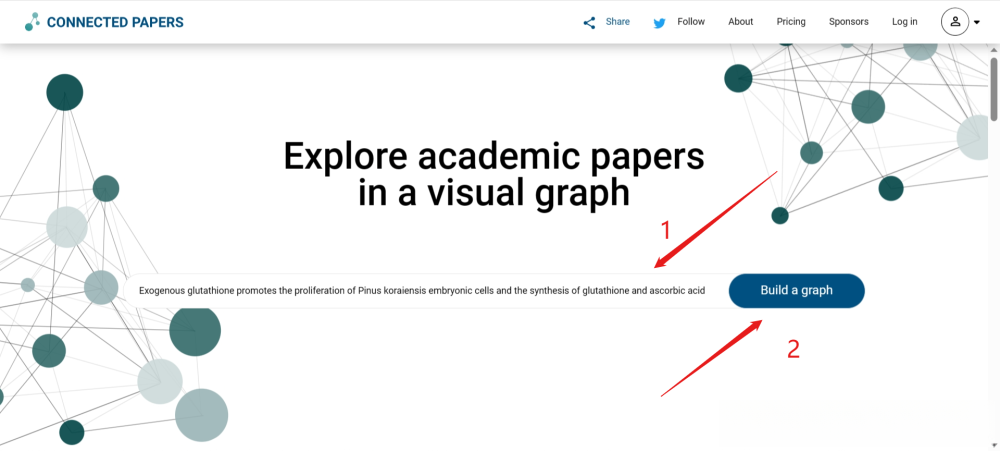The width and height of the screenshot is (1000, 451).
Task: Click the CONNECTED PAPERS brand name
Action: tap(115, 22)
